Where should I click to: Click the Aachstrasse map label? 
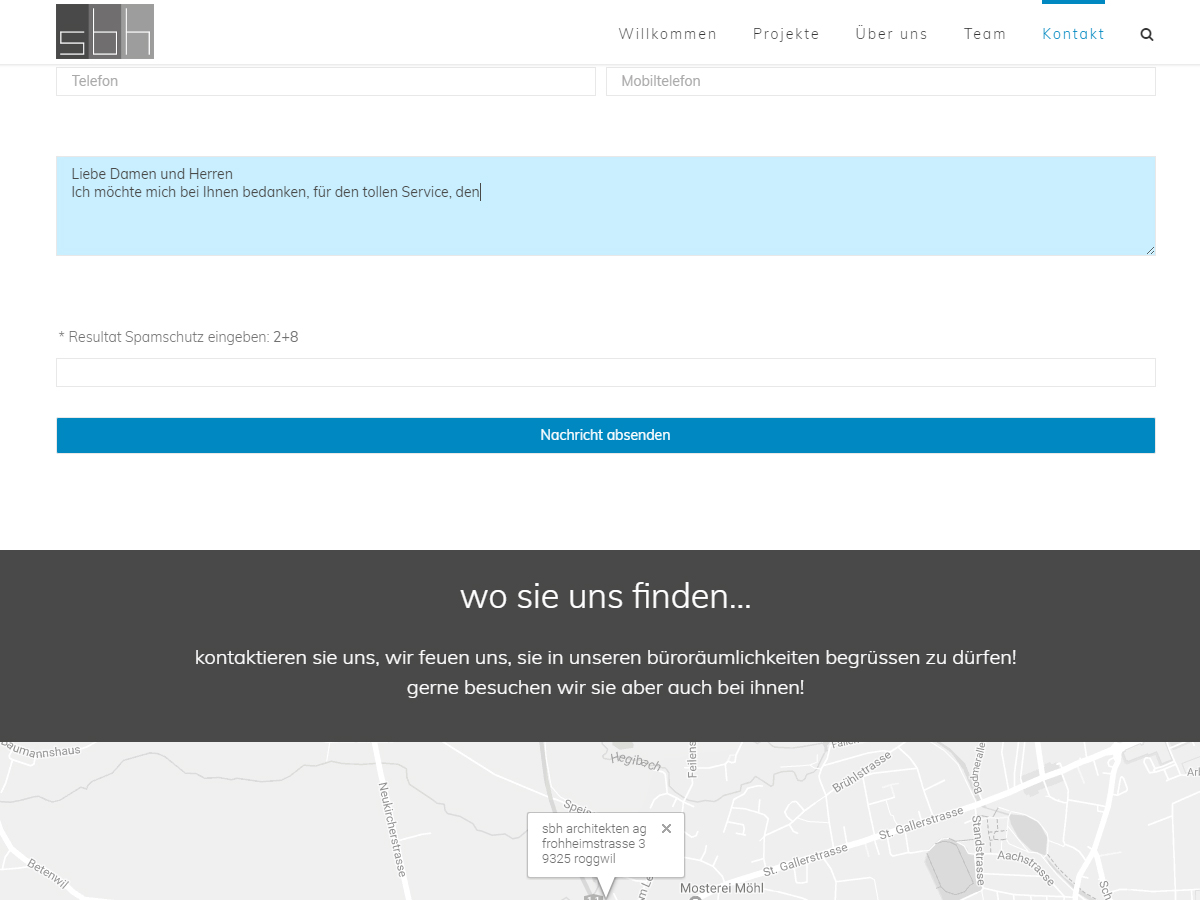[1026, 869]
